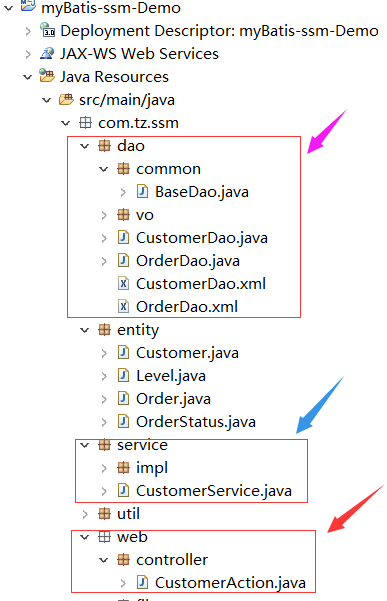Click the impl package icon
This screenshot has height=601, width=387.
point(123,468)
